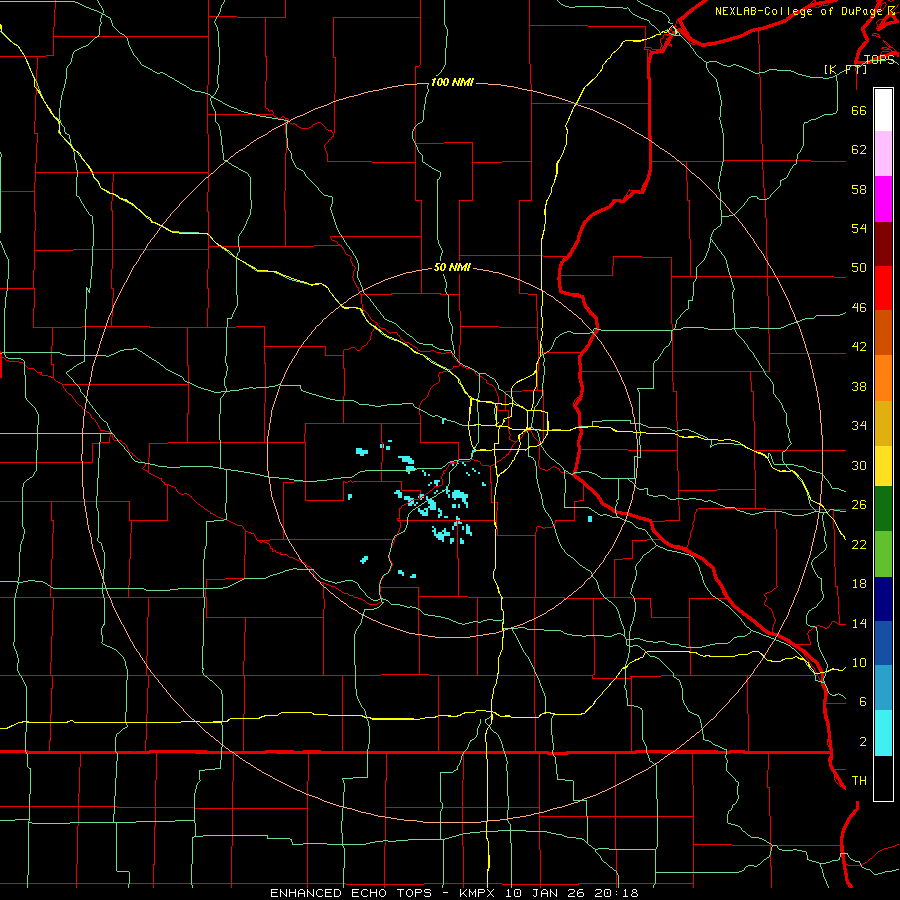Select the light green legend swatch
The height and width of the screenshot is (900, 900).
point(883,554)
